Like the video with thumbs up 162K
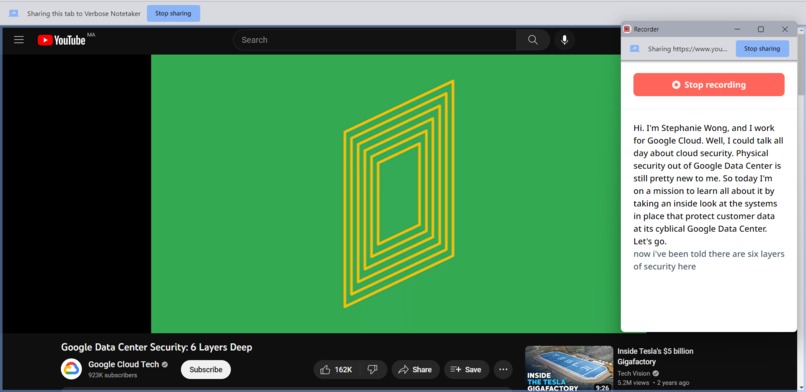The width and height of the screenshot is (806, 392). click(336, 369)
